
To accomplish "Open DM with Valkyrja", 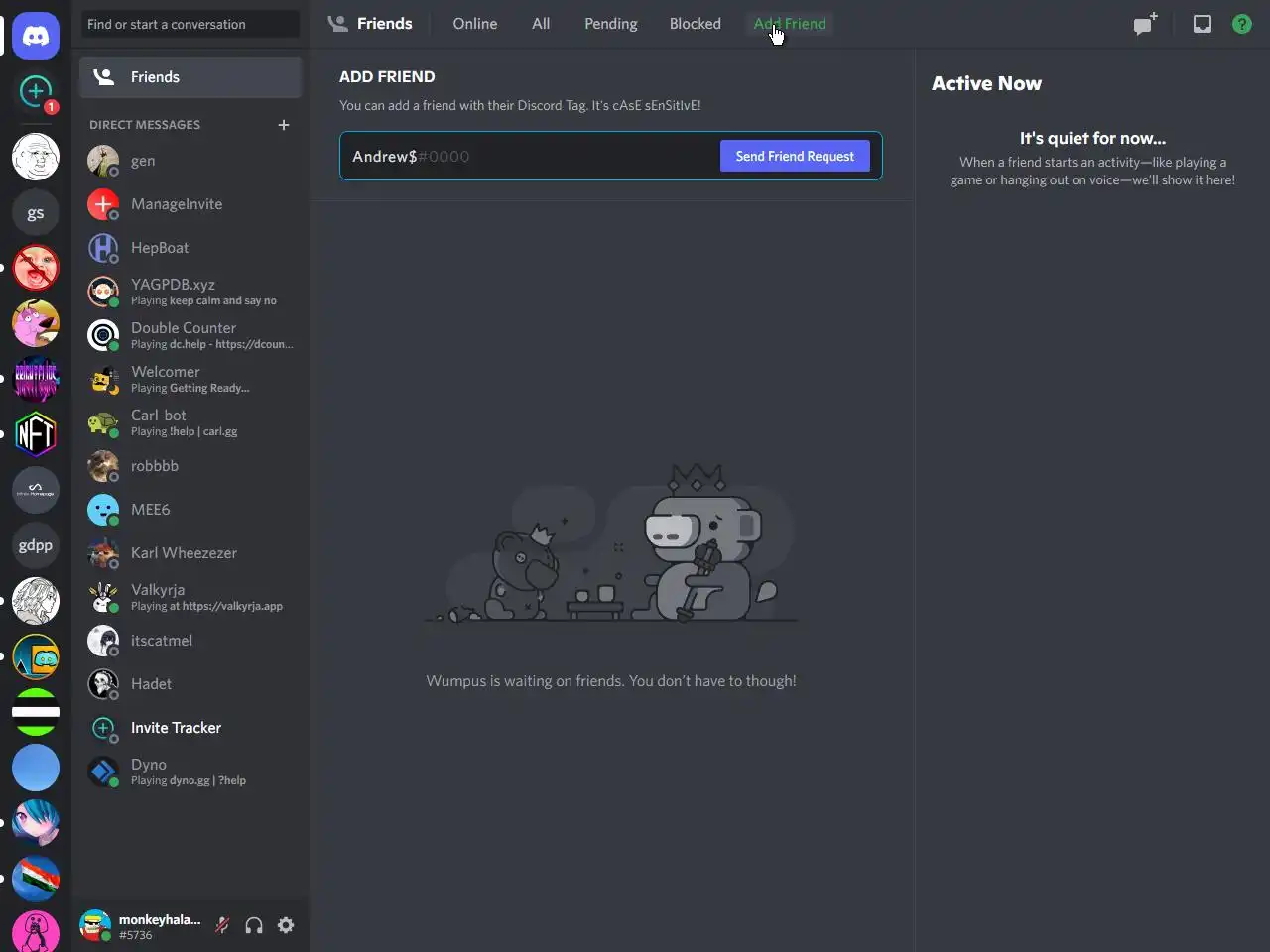I will 190,597.
